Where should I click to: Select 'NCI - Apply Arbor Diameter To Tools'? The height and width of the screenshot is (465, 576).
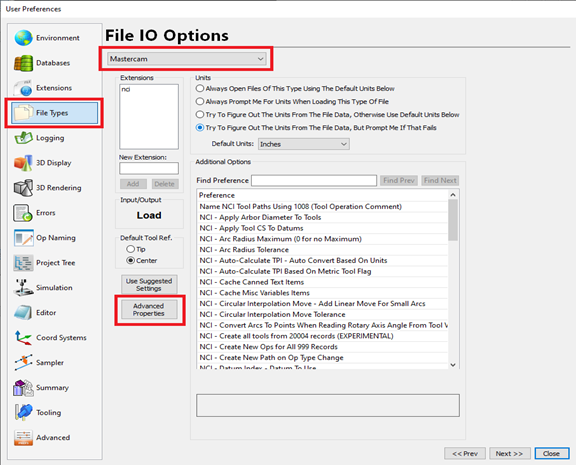(323, 217)
